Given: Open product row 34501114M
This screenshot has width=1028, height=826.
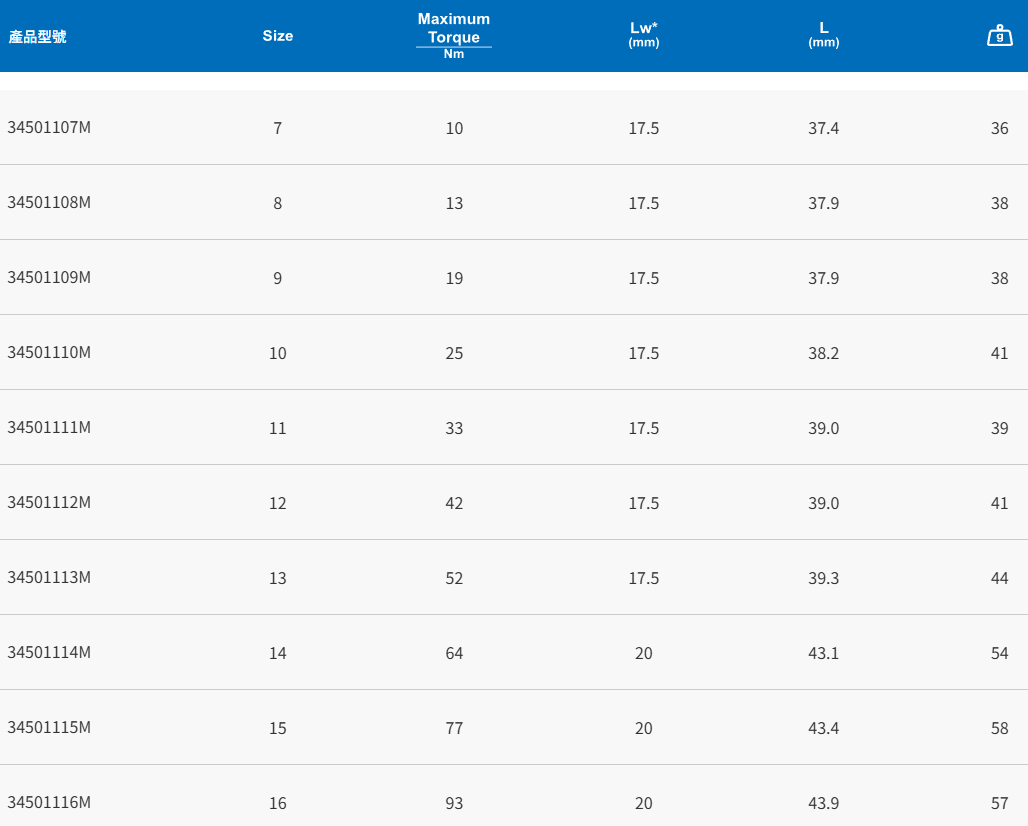Looking at the screenshot, I should tap(49, 653).
